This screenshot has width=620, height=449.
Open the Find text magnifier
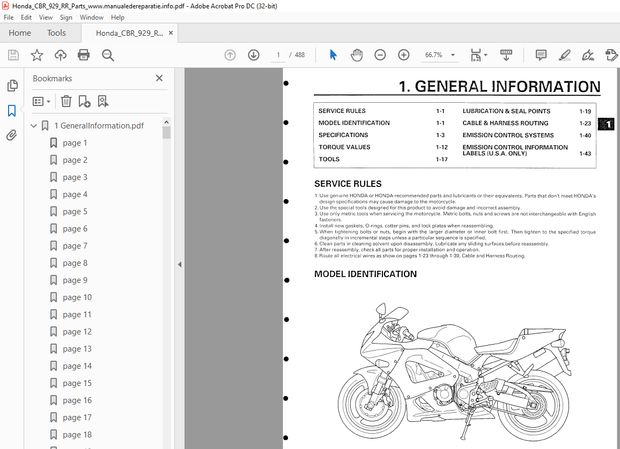[x=108, y=55]
